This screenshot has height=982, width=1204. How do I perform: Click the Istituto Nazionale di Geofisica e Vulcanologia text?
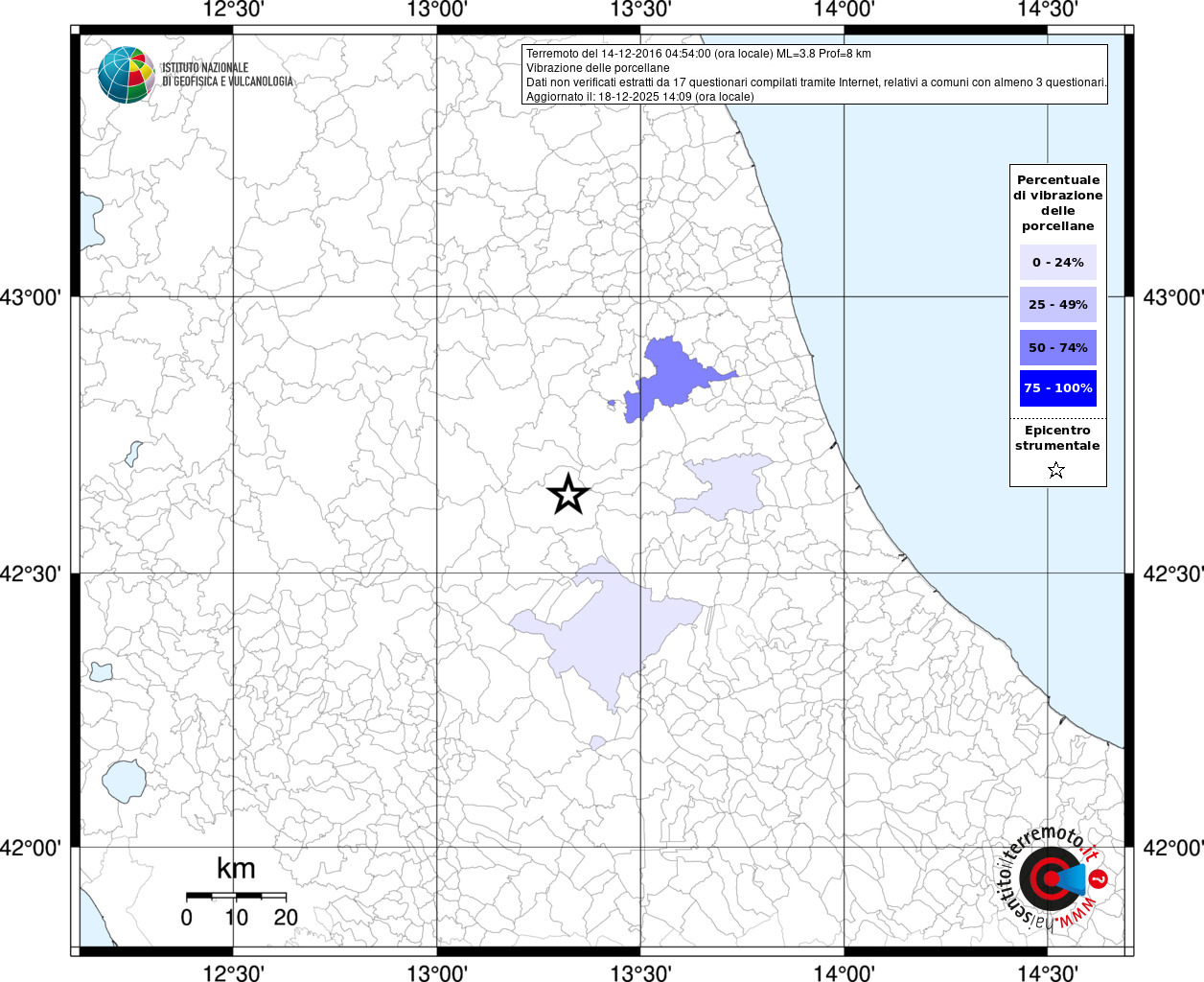(227, 75)
